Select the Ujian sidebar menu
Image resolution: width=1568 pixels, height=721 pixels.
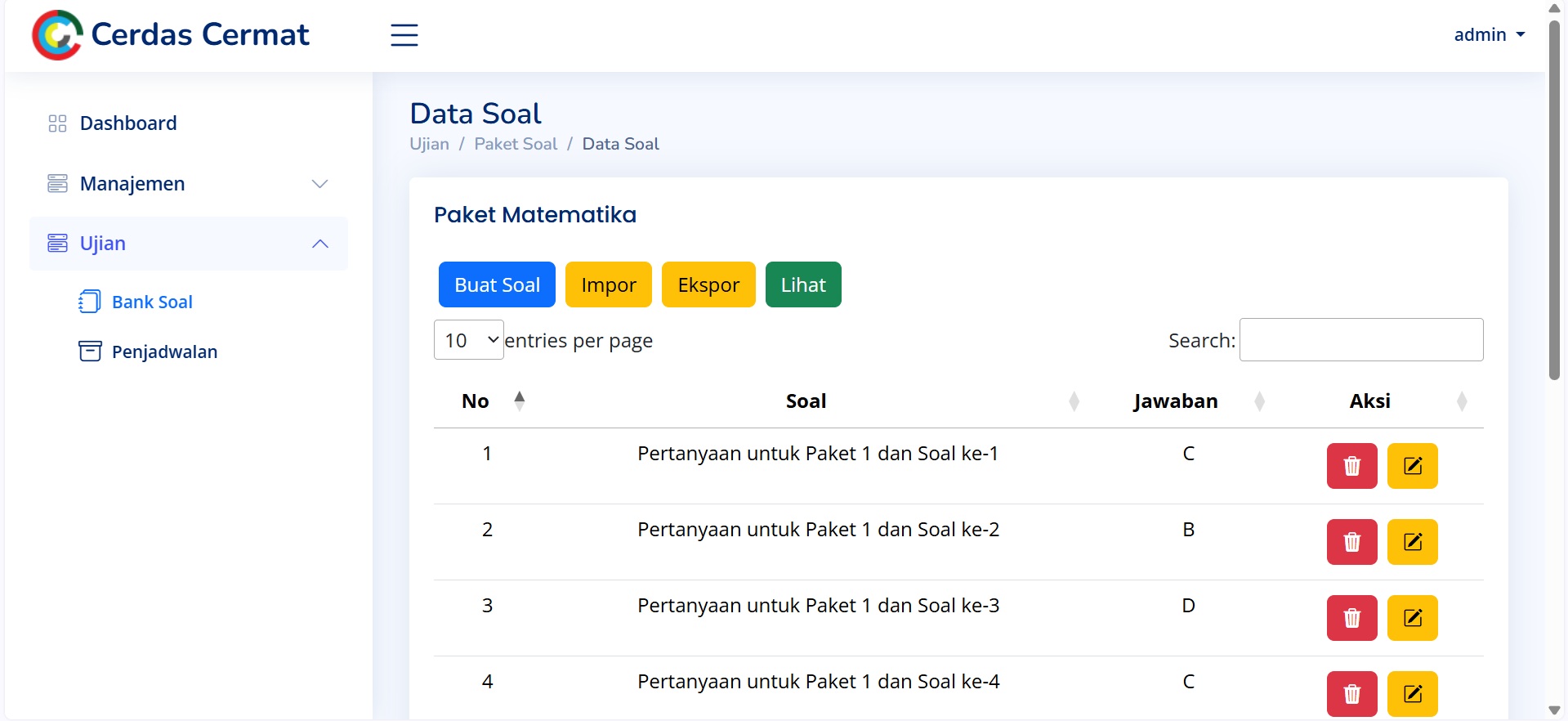tap(189, 244)
